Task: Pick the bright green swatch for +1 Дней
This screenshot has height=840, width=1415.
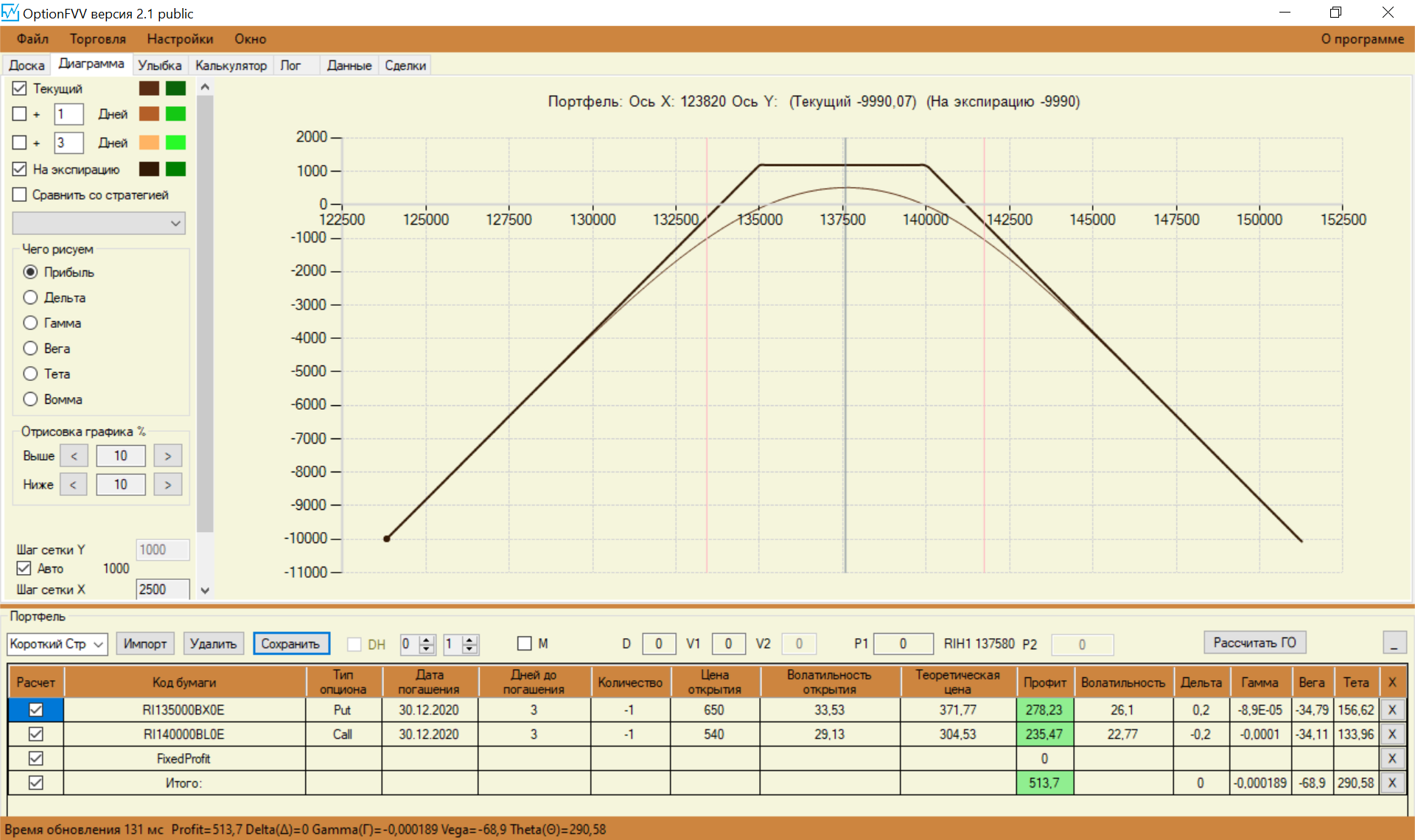Action: click(x=175, y=113)
